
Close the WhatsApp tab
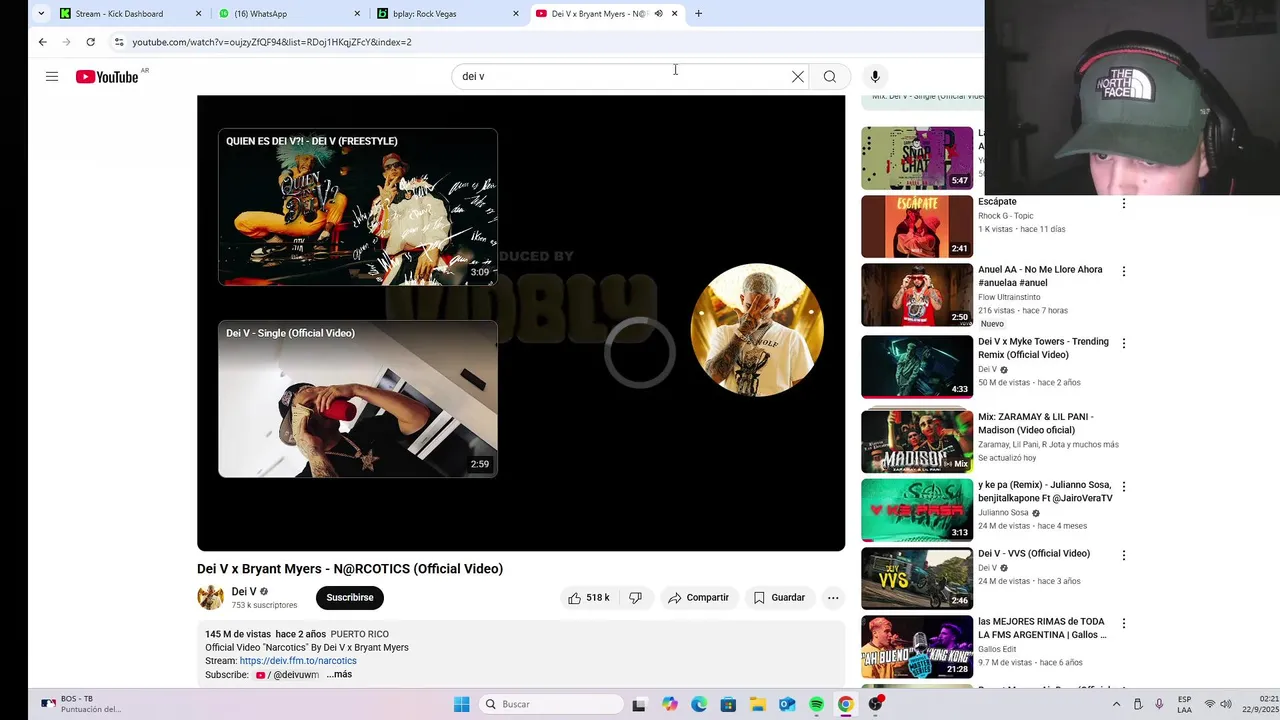pyautogui.click(x=357, y=14)
